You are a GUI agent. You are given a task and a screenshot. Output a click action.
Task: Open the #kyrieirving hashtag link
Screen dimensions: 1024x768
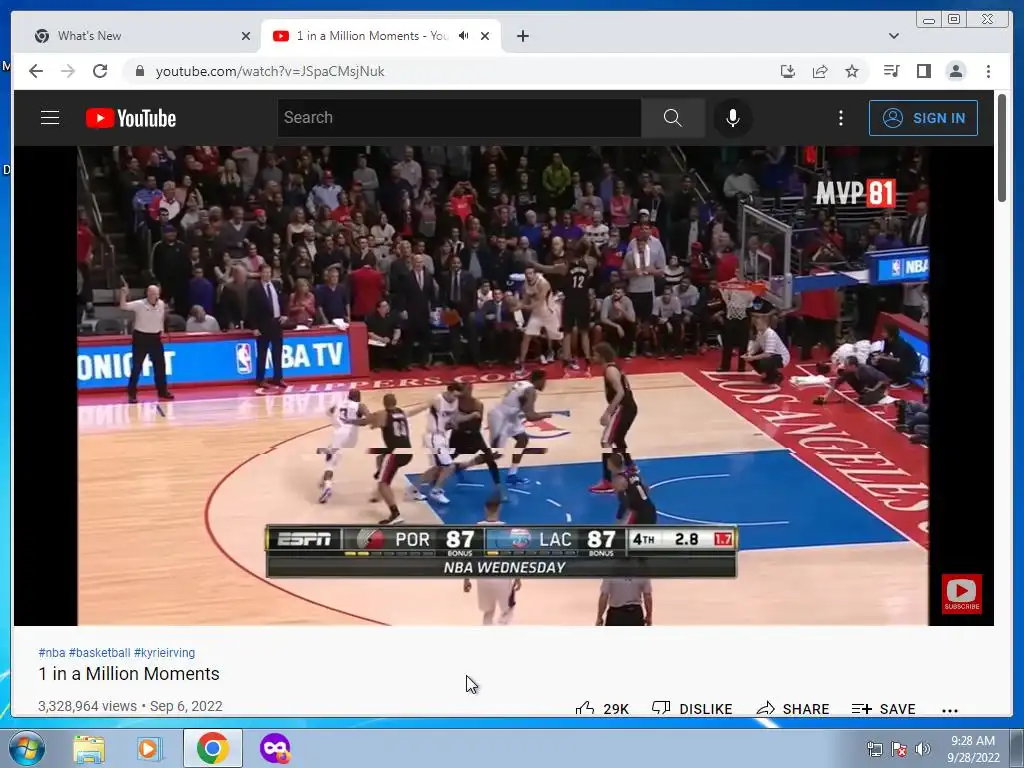(164, 652)
